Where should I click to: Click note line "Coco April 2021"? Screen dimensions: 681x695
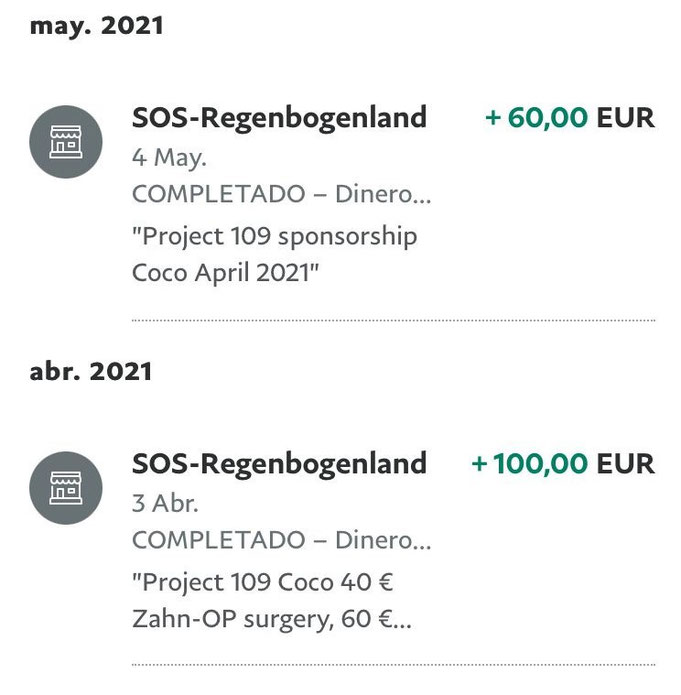coord(226,272)
